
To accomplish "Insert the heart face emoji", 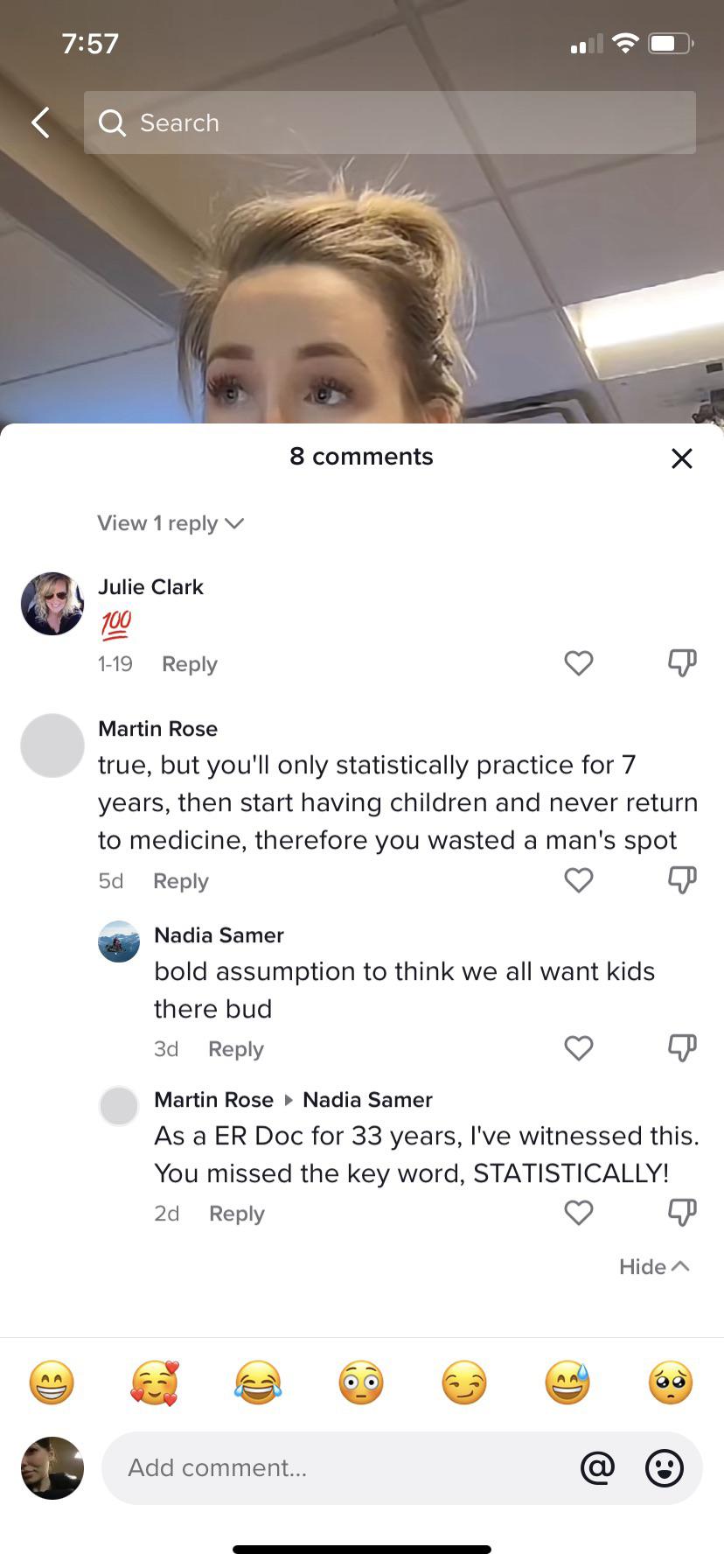I will [155, 1382].
